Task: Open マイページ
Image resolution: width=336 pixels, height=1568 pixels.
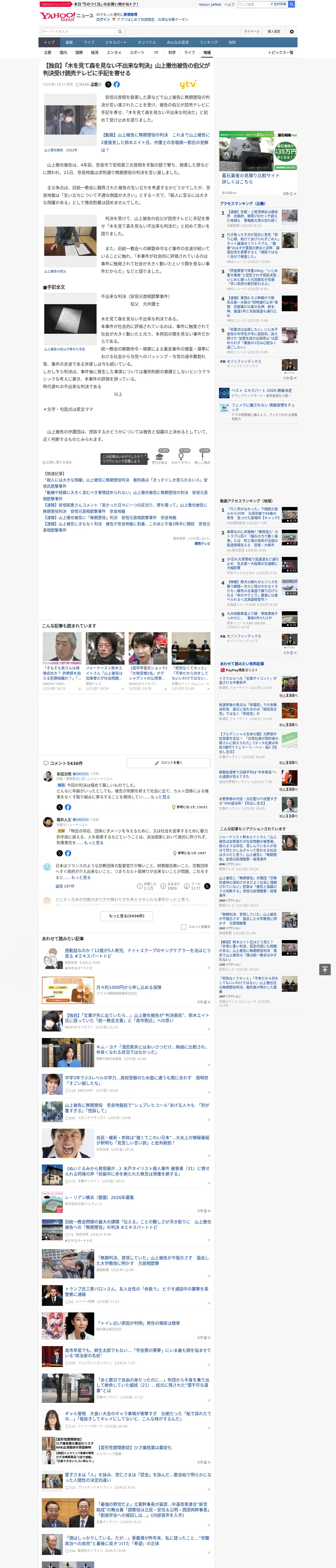Action: point(252,32)
